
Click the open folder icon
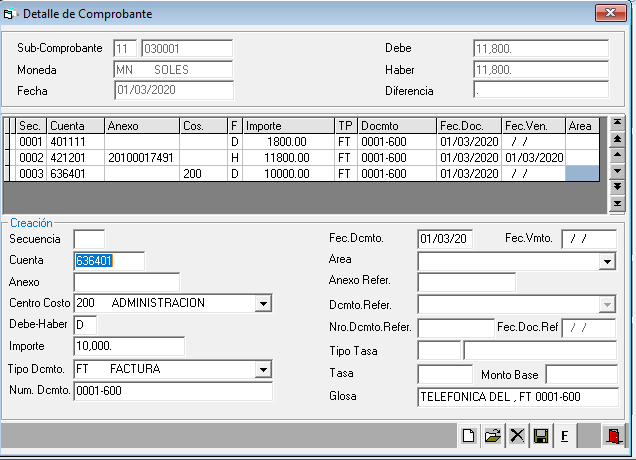point(492,436)
